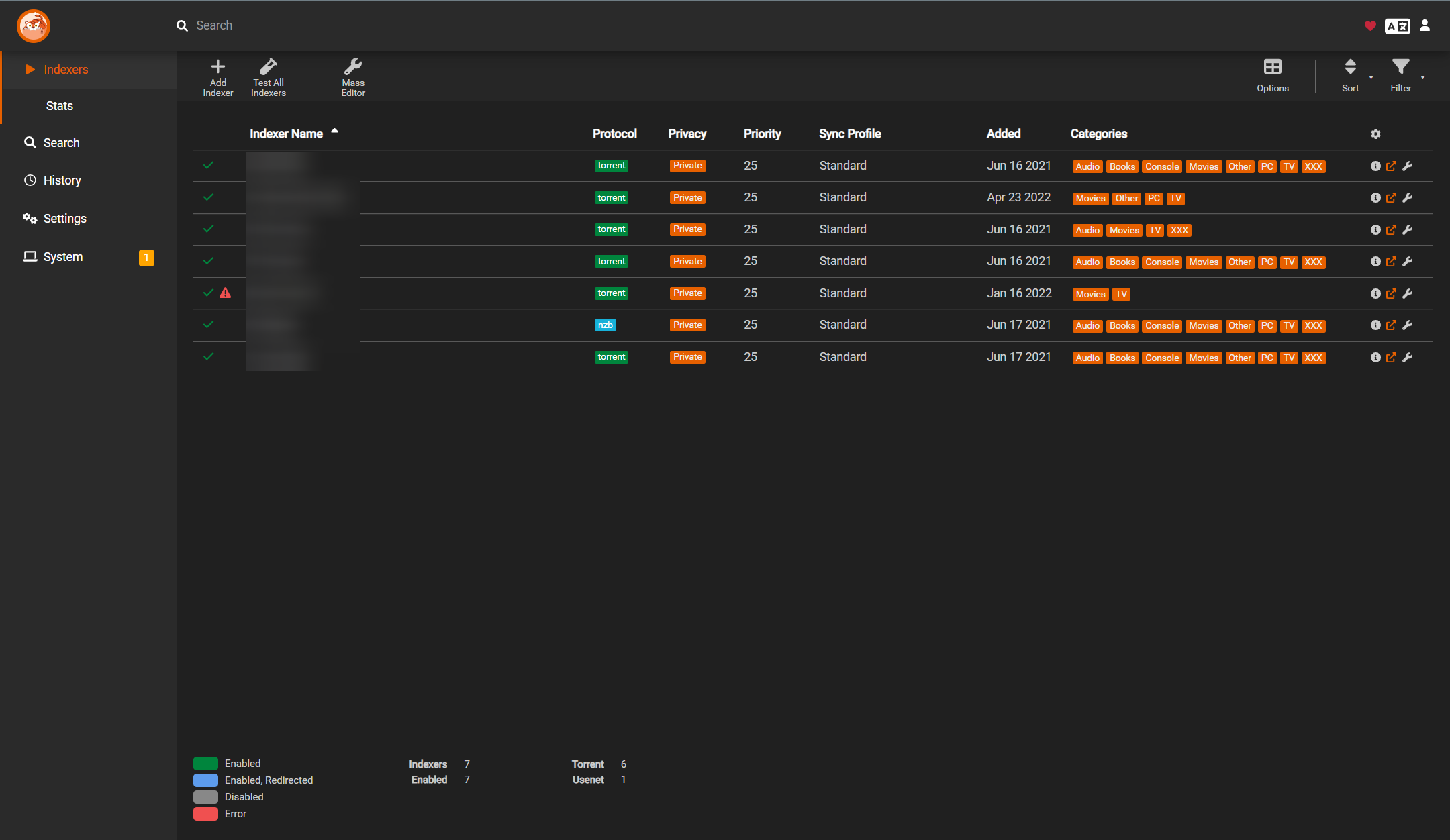Click the first row's enabled checkmark toggle
The width and height of the screenshot is (1450, 840).
[208, 165]
